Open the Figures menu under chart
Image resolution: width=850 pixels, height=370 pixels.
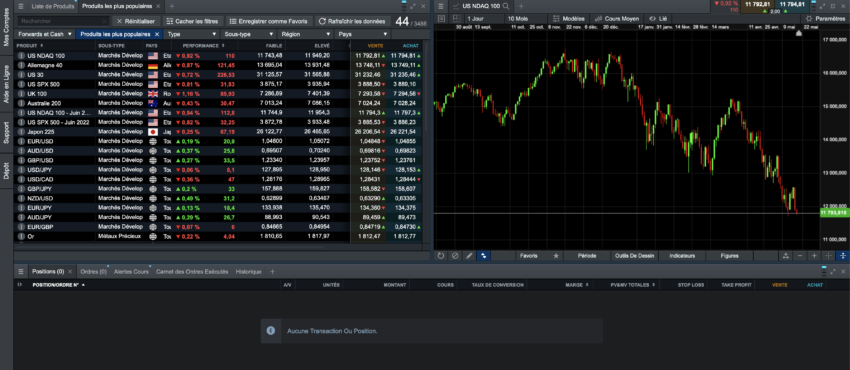pos(729,256)
